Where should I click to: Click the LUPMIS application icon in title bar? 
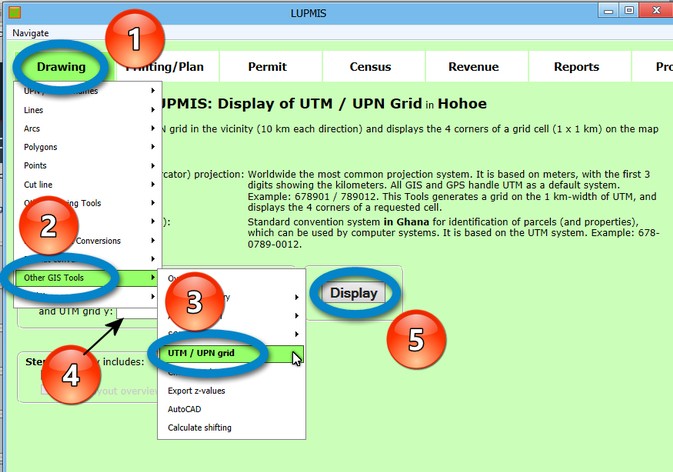pos(14,12)
